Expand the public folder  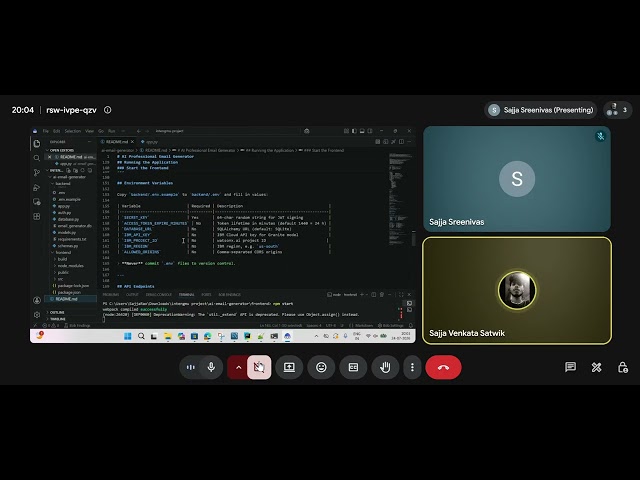point(63,272)
